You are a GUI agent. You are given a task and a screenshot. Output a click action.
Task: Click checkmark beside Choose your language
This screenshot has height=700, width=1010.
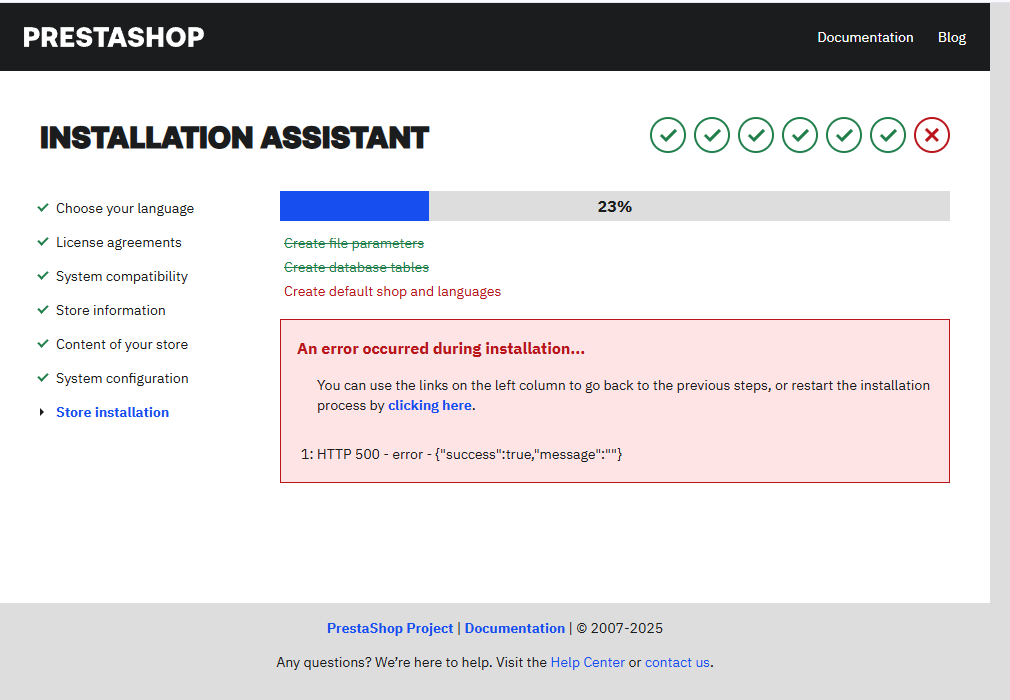coord(43,207)
